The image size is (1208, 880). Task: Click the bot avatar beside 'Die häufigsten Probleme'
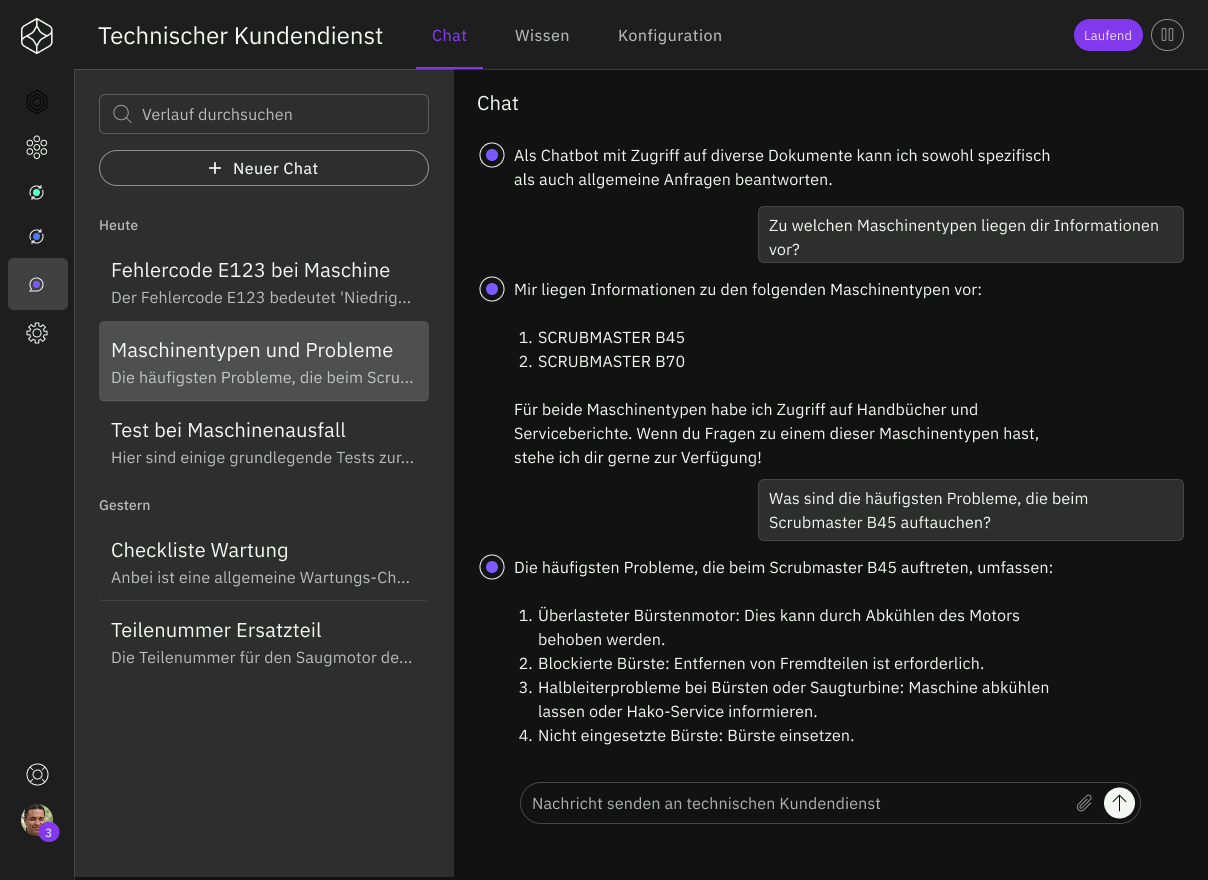pyautogui.click(x=491, y=567)
